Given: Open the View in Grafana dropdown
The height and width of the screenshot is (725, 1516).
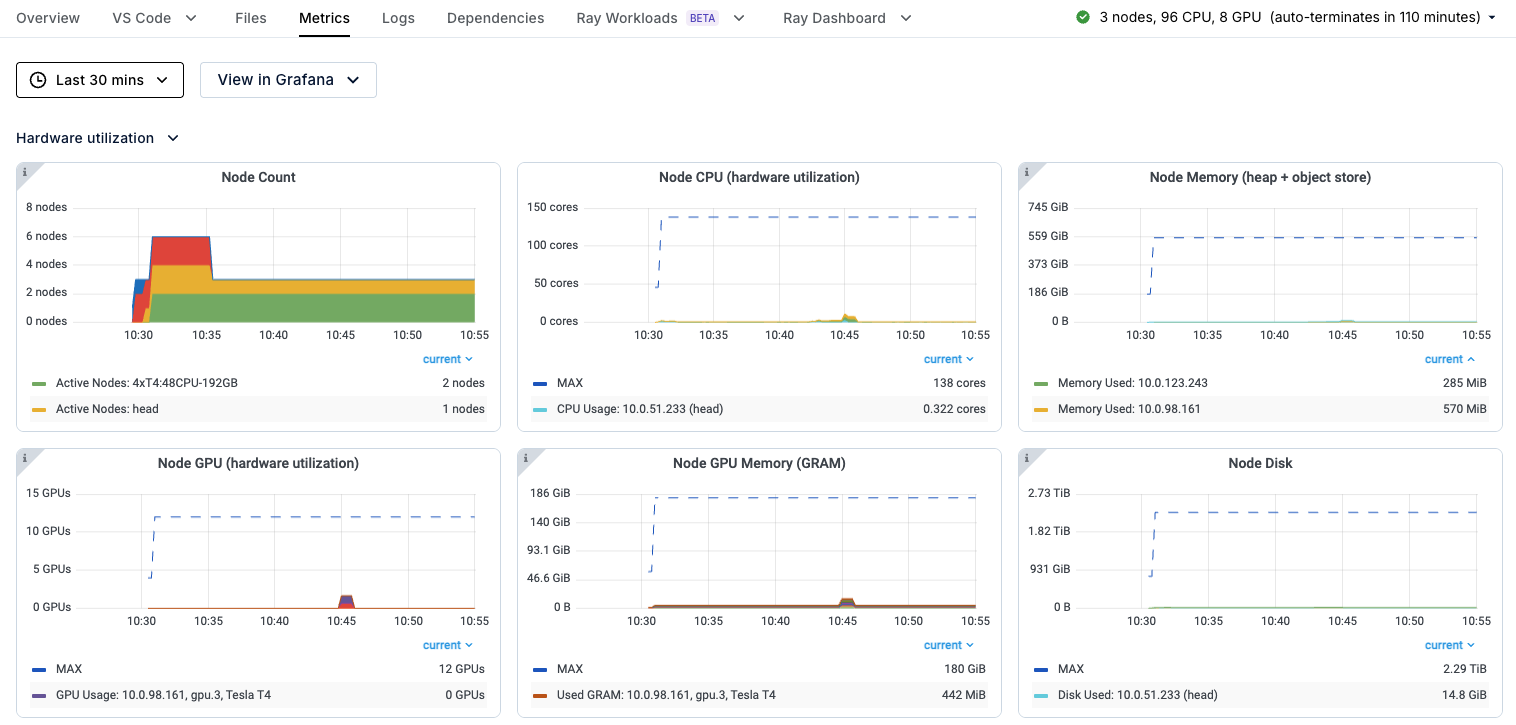Looking at the screenshot, I should point(288,80).
